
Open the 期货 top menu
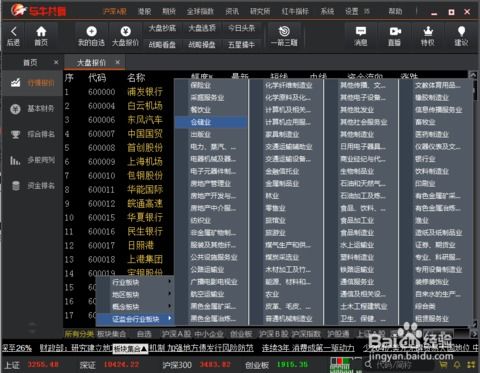pos(169,12)
